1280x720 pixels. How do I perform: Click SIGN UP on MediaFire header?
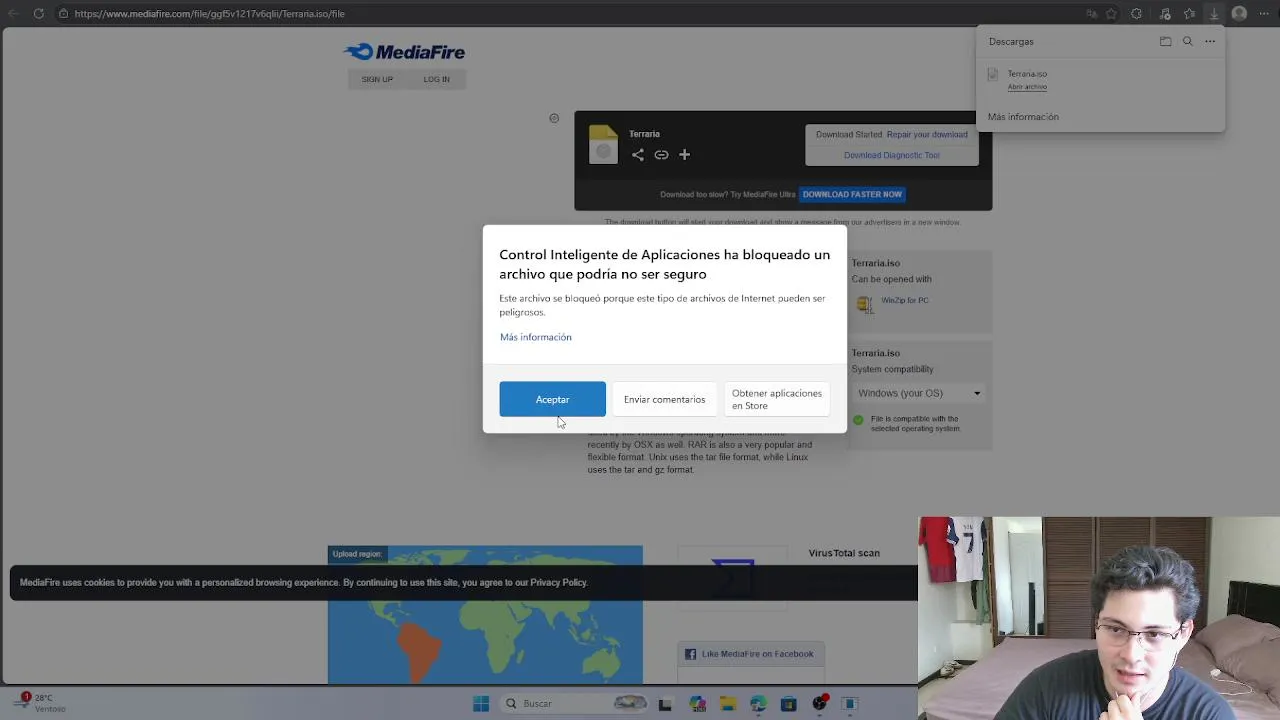coord(377,79)
